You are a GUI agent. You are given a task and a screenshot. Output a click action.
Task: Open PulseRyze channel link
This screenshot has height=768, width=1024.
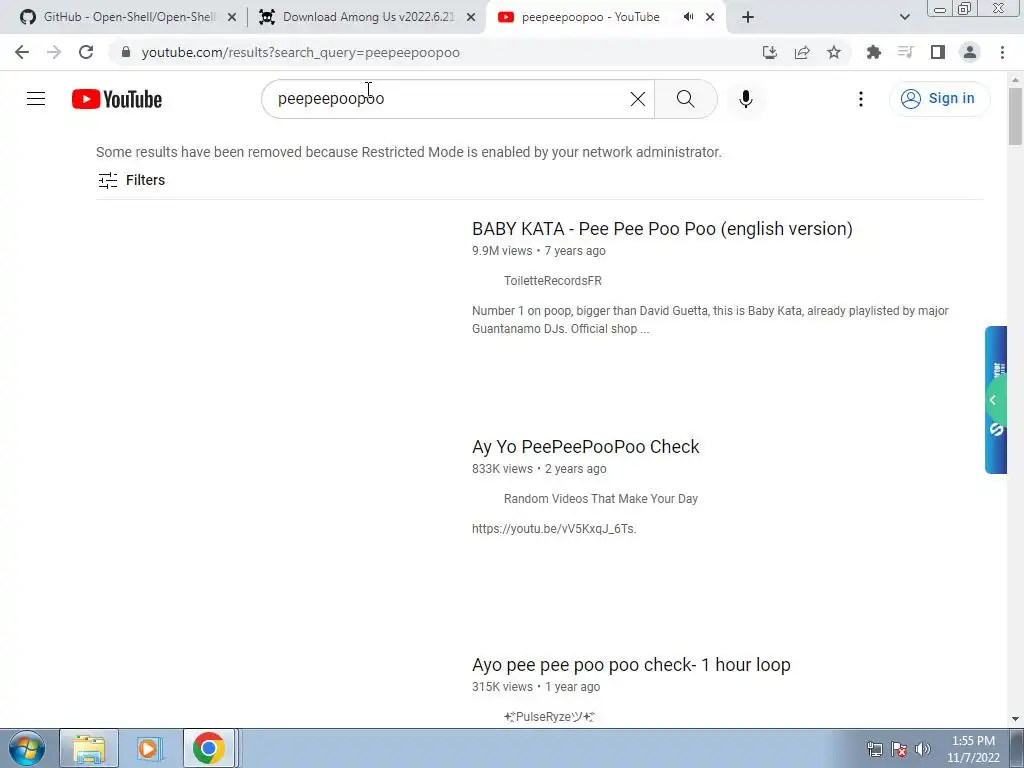click(549, 716)
